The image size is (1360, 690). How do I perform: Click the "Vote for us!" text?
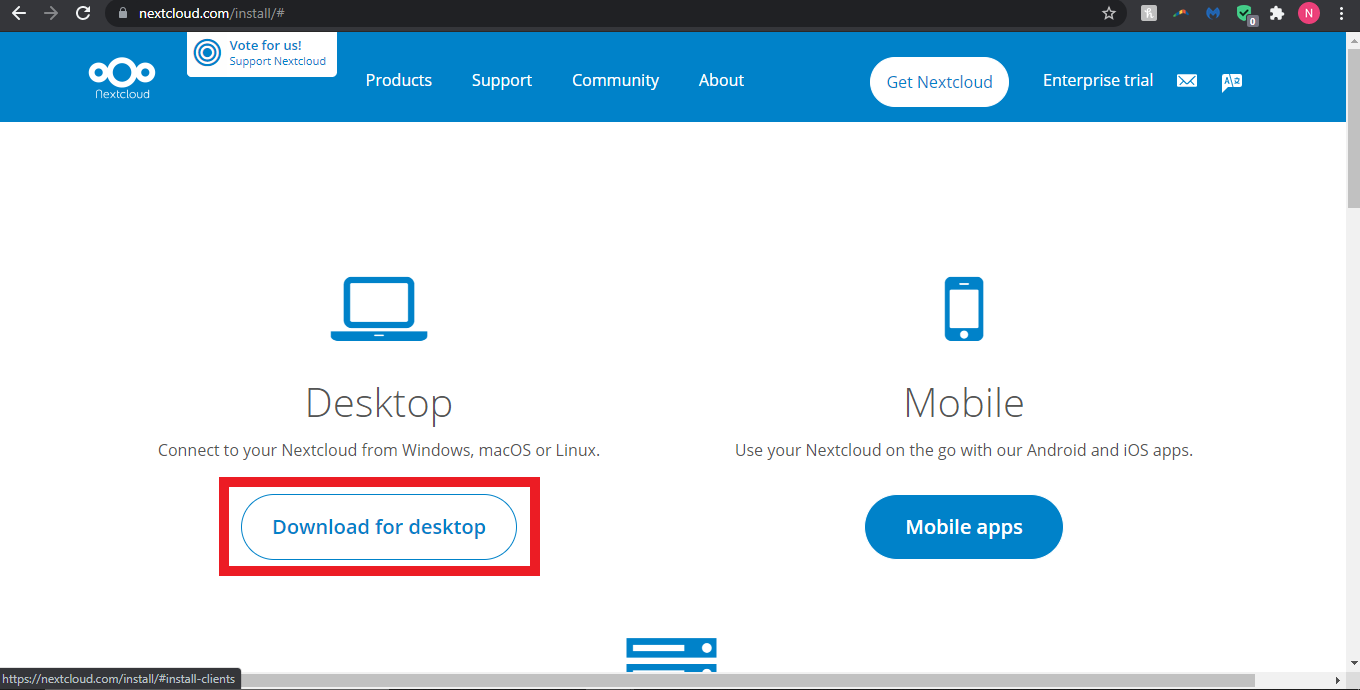265,45
